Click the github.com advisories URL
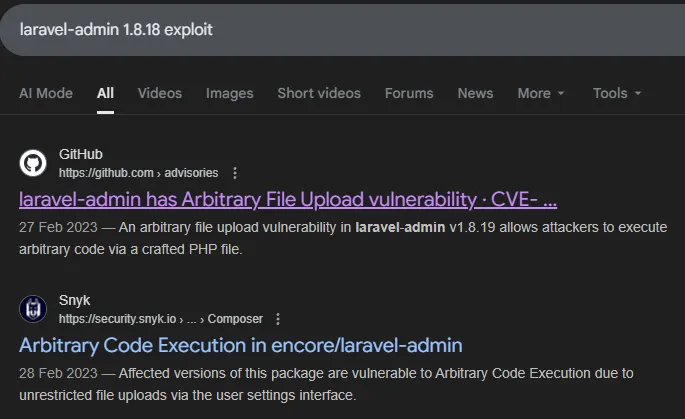Viewport: 685px width, 419px height. (138, 173)
